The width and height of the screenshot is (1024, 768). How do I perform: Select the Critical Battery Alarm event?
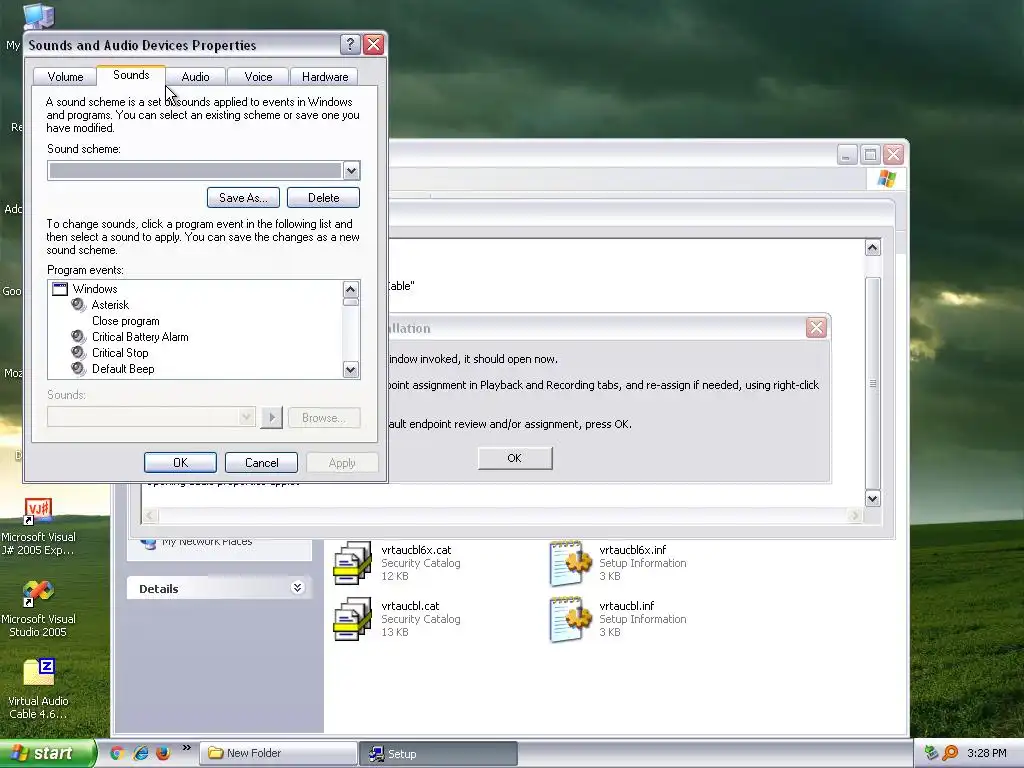(x=140, y=337)
